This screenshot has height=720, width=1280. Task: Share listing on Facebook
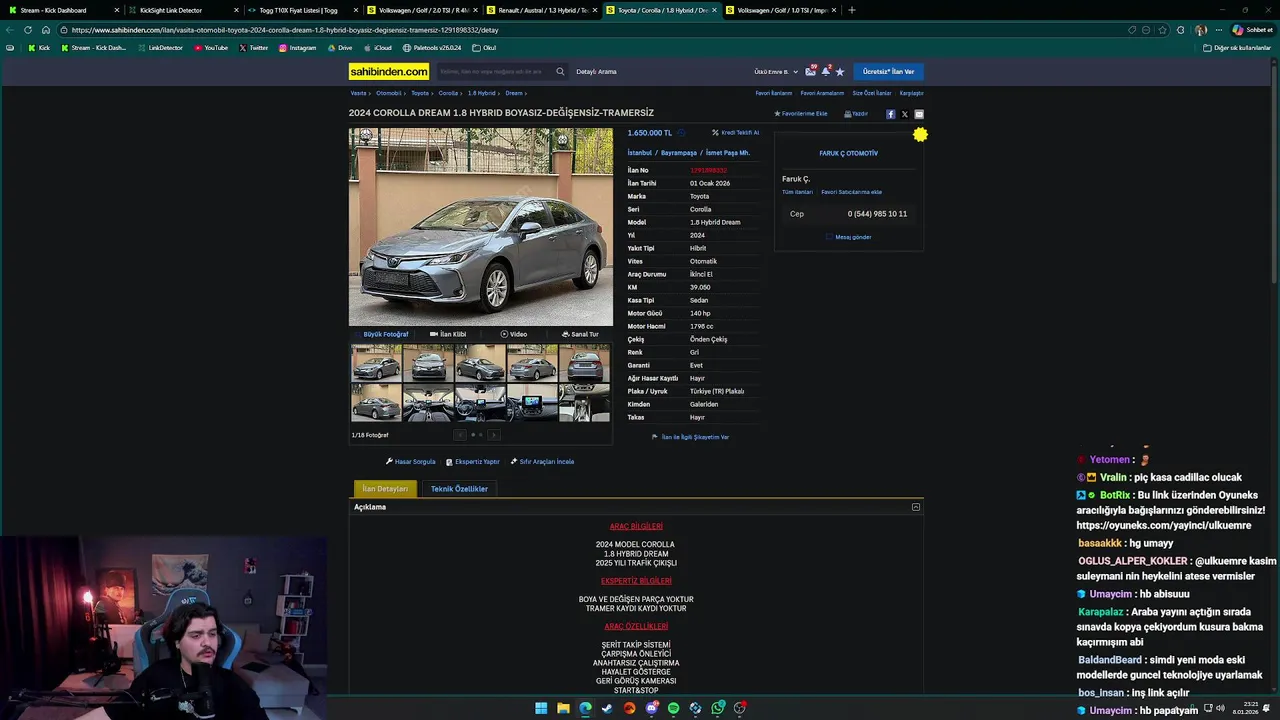pos(890,114)
